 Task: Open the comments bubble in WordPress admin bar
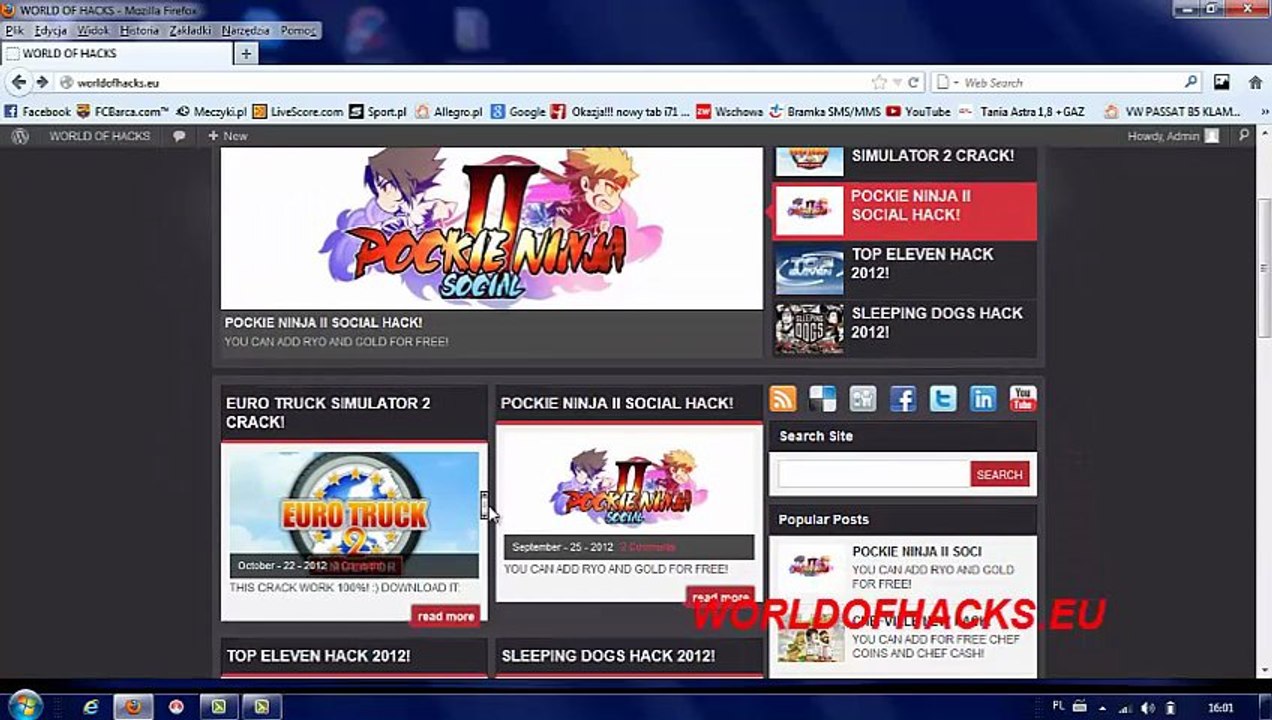(179, 136)
